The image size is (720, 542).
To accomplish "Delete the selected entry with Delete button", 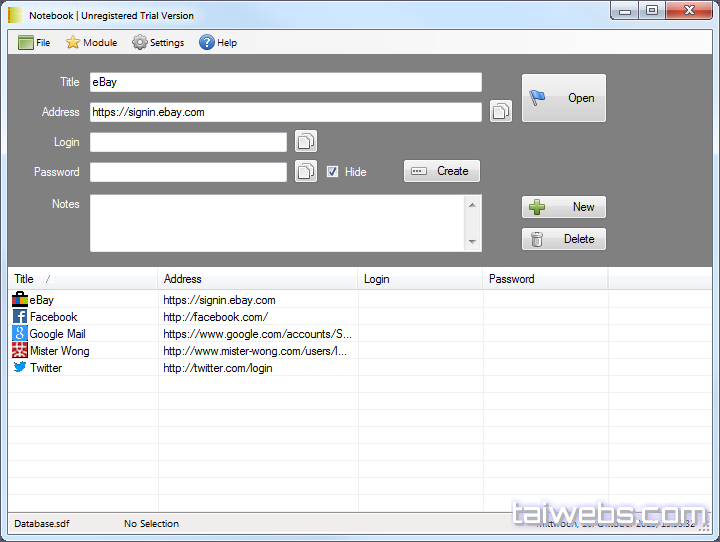I will (564, 239).
